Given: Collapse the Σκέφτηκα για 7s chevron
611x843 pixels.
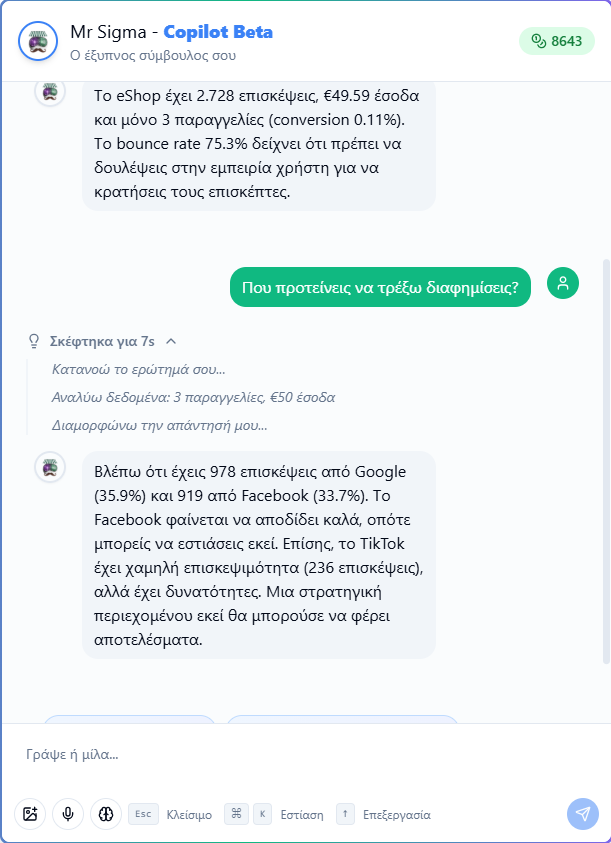Looking at the screenshot, I should click(x=171, y=341).
